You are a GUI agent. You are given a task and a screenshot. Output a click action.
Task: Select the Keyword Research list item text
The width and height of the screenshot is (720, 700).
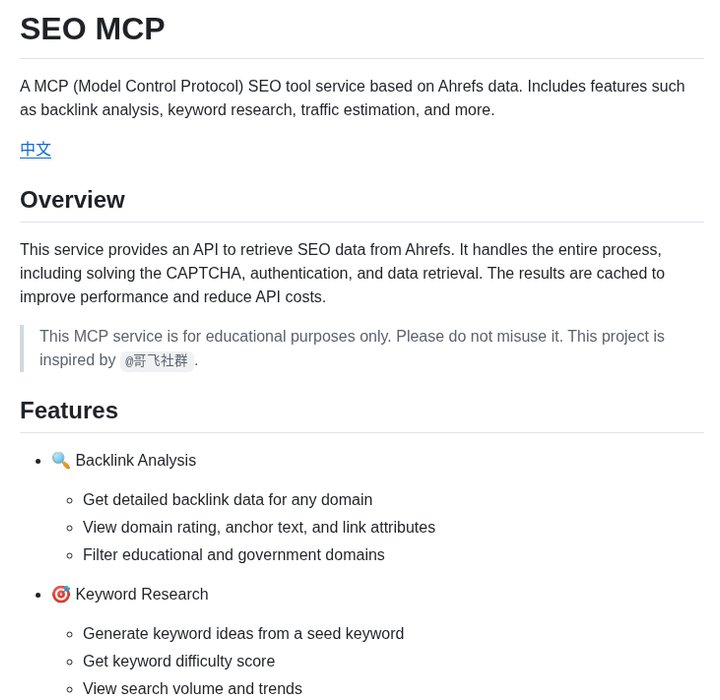pyautogui.click(x=141, y=594)
